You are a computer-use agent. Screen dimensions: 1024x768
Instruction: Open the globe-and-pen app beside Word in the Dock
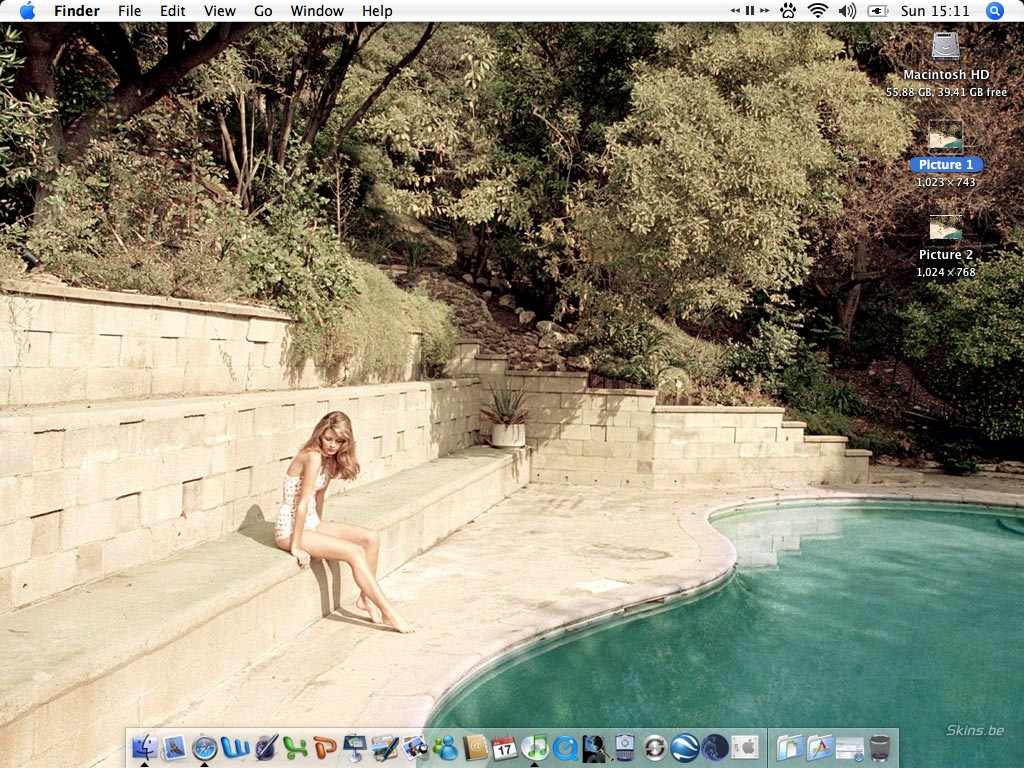[x=266, y=747]
